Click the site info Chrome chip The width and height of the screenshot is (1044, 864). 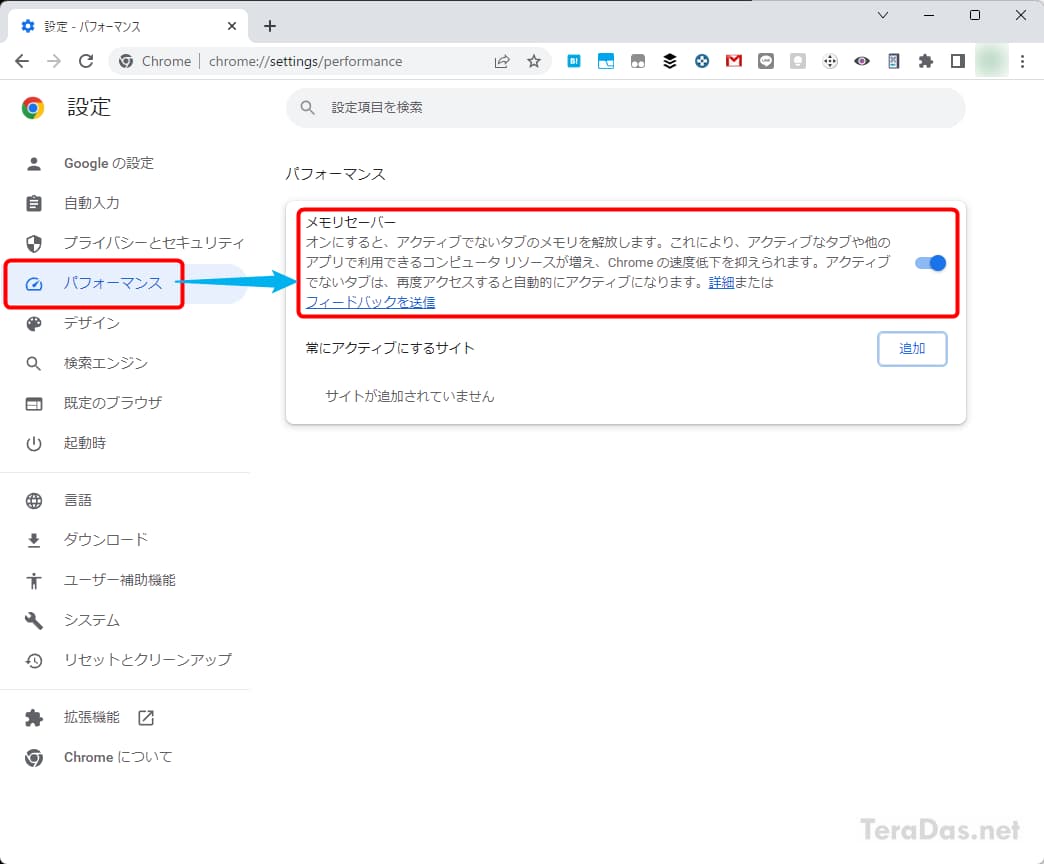point(155,61)
